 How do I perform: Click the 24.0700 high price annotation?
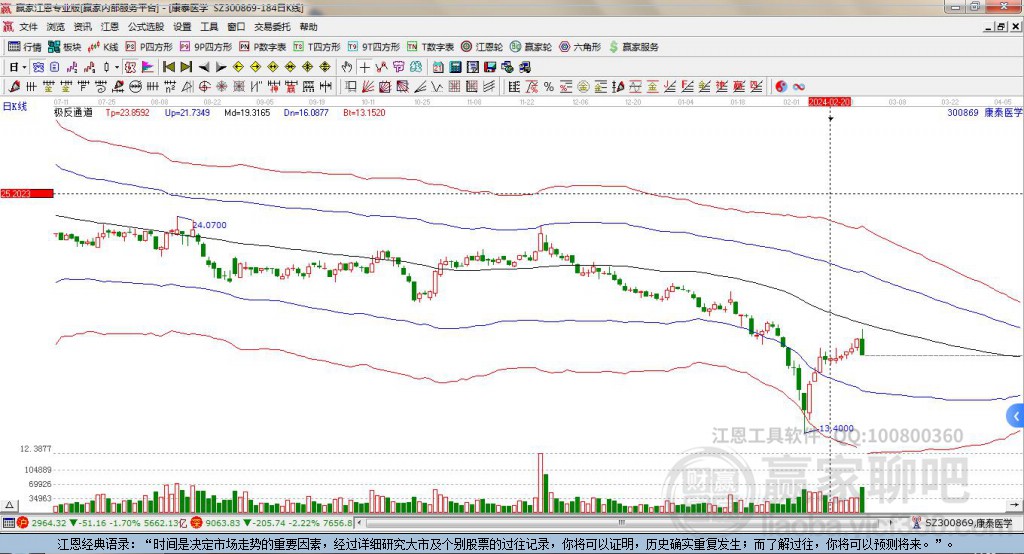click(x=210, y=225)
